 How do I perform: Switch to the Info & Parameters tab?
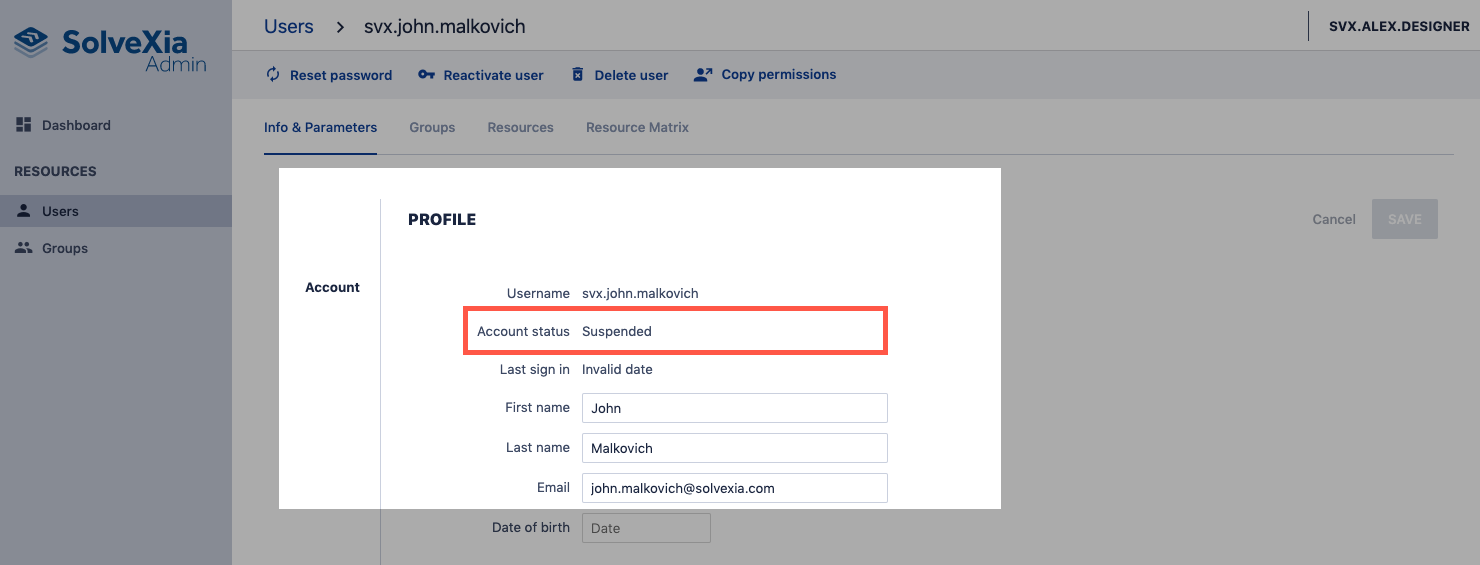click(x=320, y=128)
